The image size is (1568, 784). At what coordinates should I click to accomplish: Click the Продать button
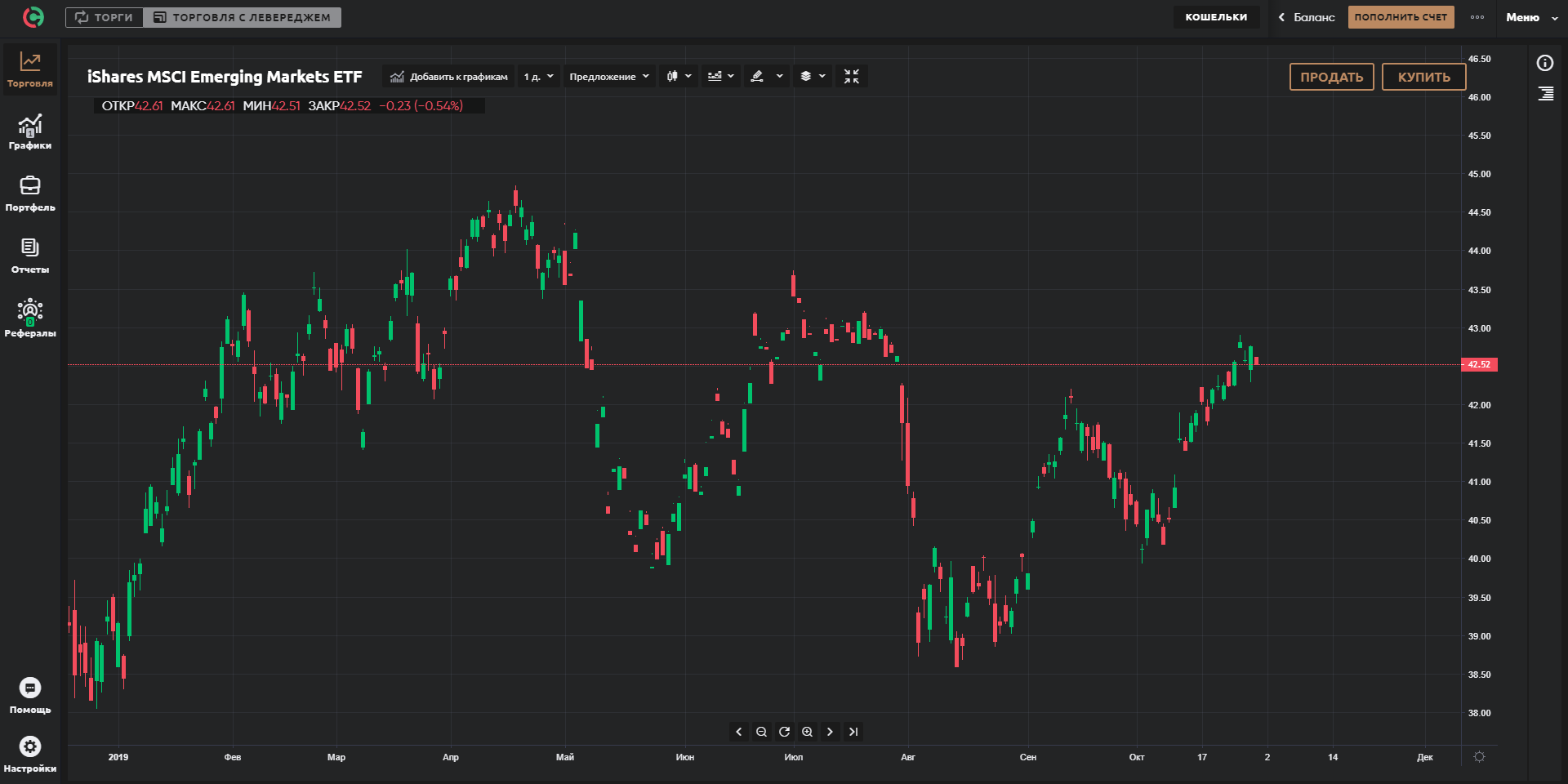tap(1331, 77)
